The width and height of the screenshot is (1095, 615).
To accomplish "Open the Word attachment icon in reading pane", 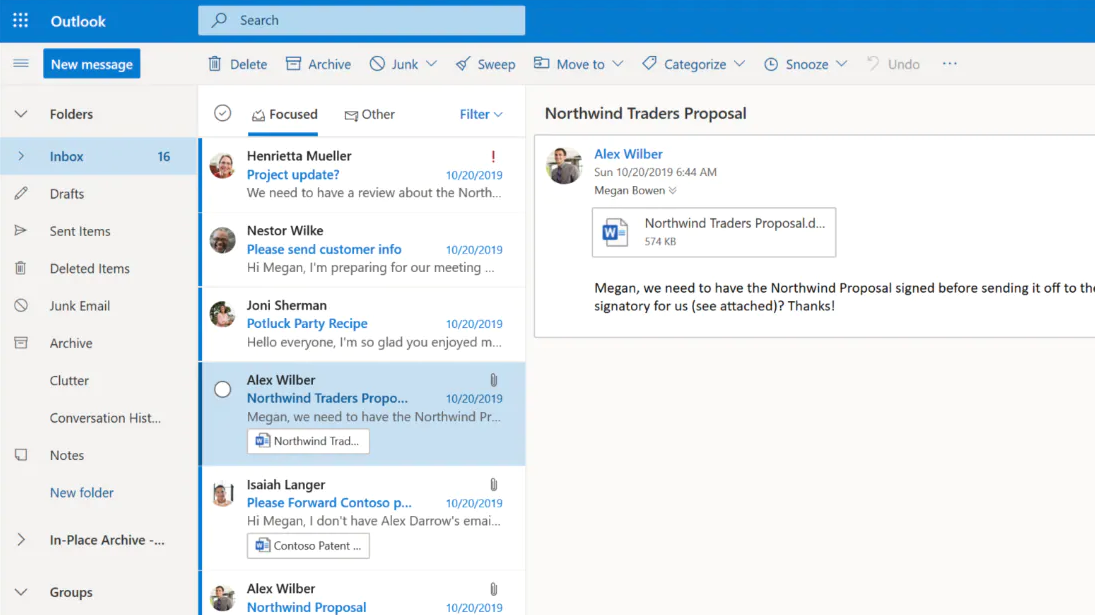I will (614, 233).
